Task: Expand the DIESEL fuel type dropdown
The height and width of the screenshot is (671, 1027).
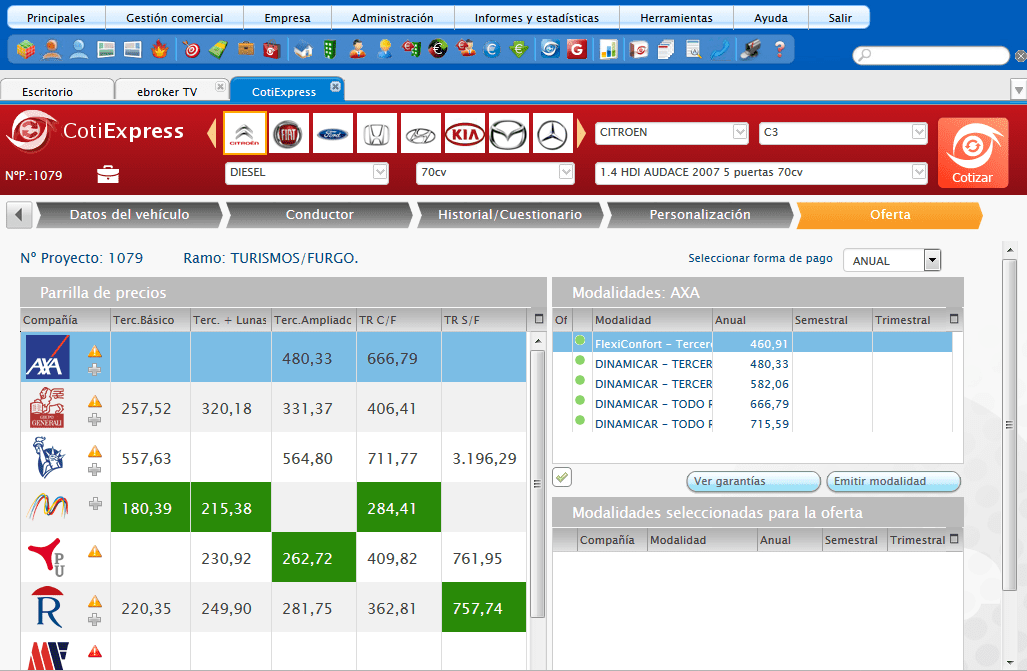Action: click(x=380, y=172)
